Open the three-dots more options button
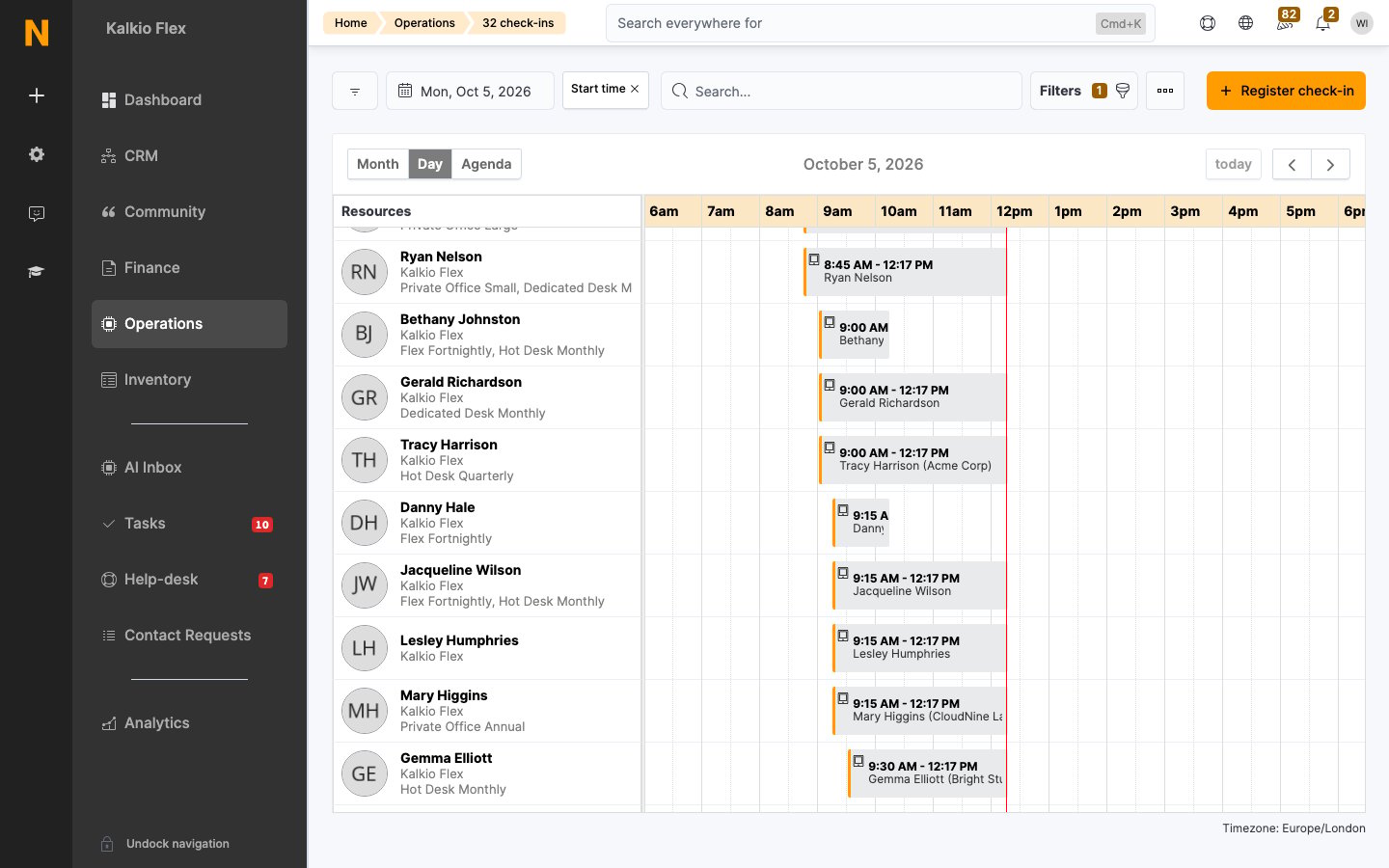 tap(1165, 91)
